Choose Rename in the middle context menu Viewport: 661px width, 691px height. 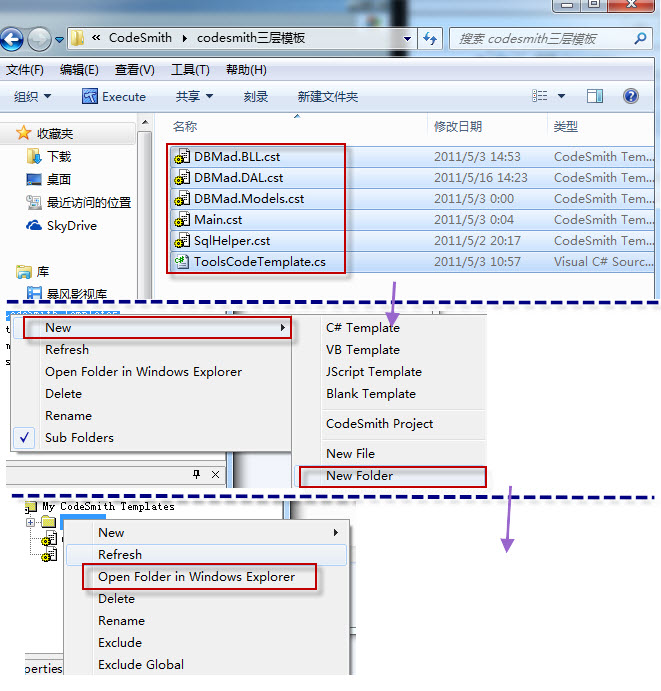click(x=69, y=416)
